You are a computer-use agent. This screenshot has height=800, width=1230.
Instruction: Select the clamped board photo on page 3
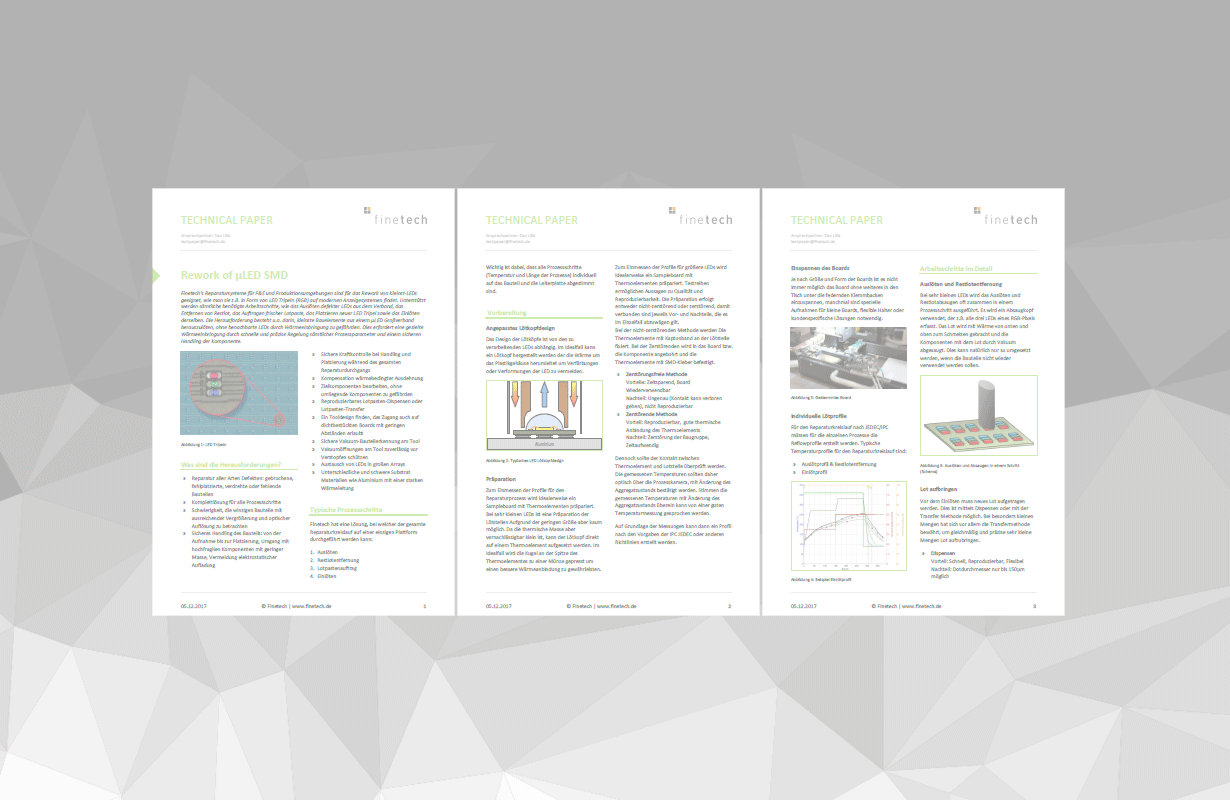pyautogui.click(x=848, y=357)
